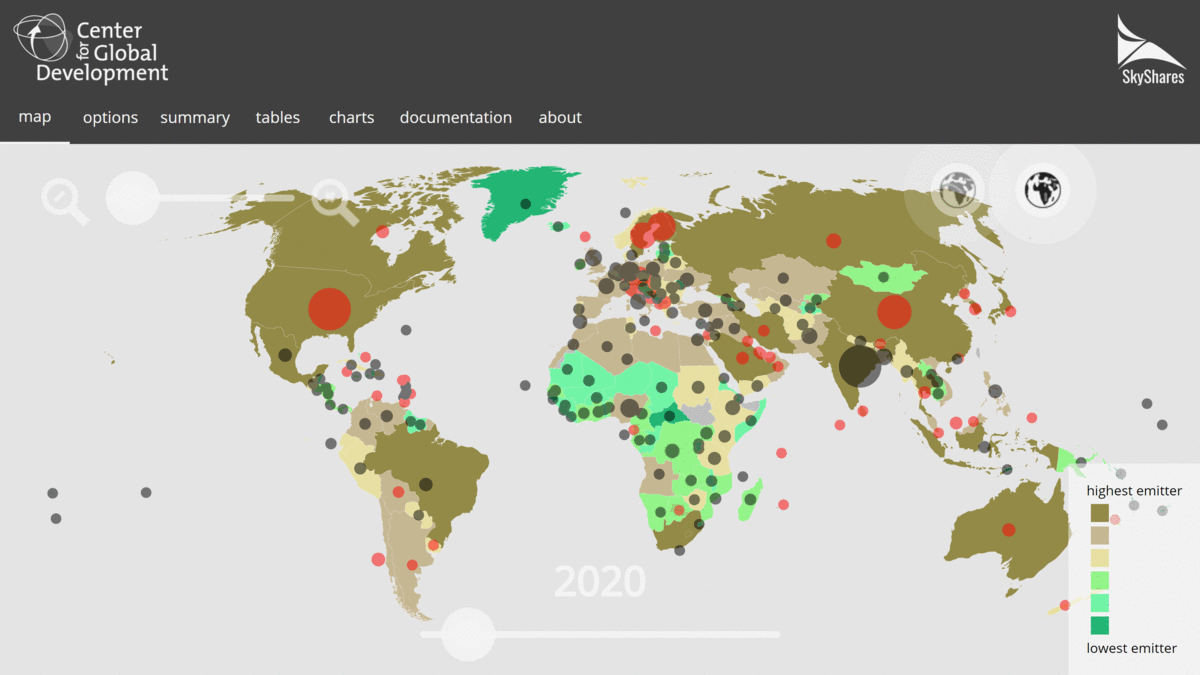
Task: Select the dimmed globe view icon
Action: pos(957,189)
